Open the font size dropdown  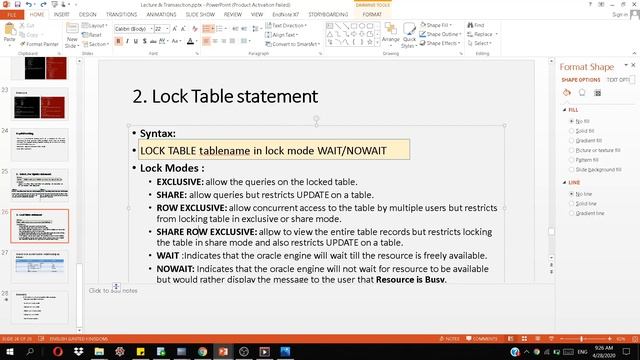(x=167, y=29)
